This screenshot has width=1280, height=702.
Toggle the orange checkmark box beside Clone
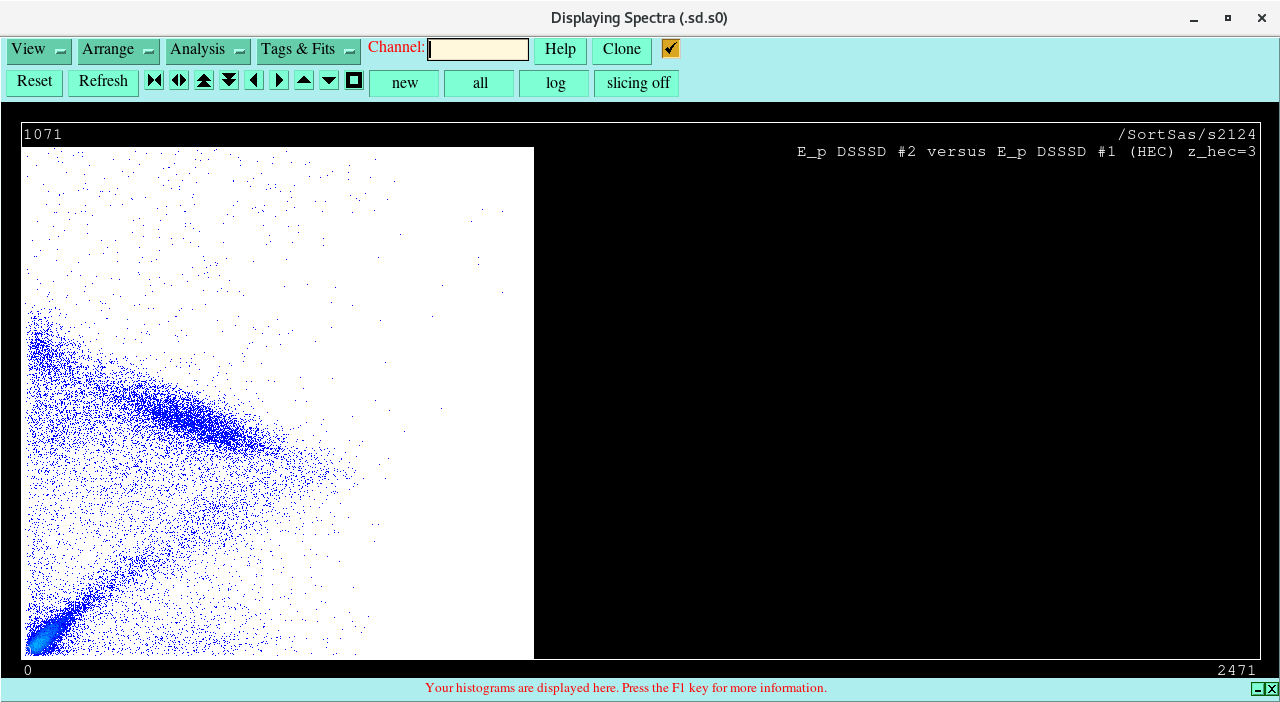pyautogui.click(x=670, y=49)
